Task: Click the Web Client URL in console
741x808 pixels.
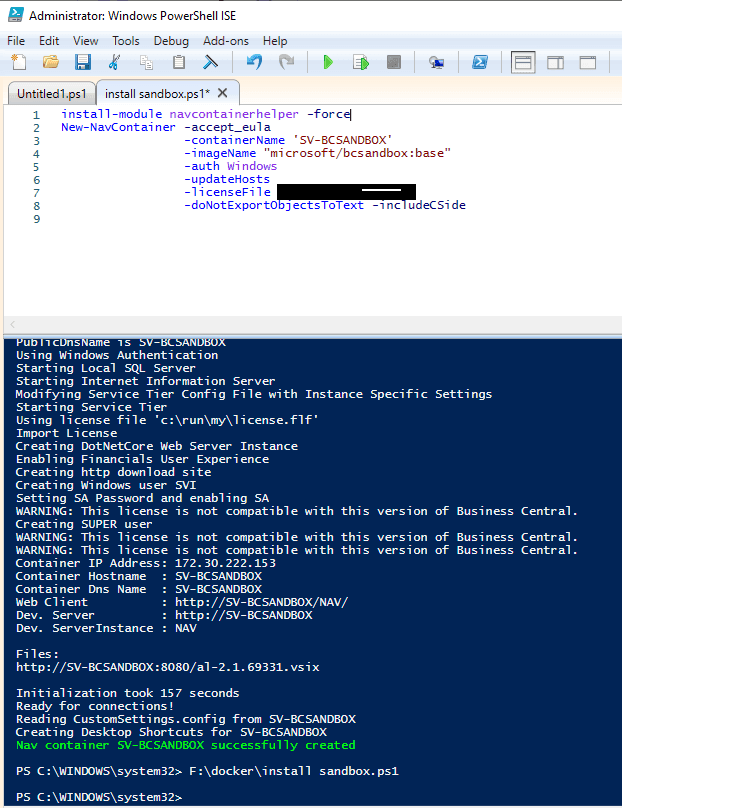Action: 262,602
